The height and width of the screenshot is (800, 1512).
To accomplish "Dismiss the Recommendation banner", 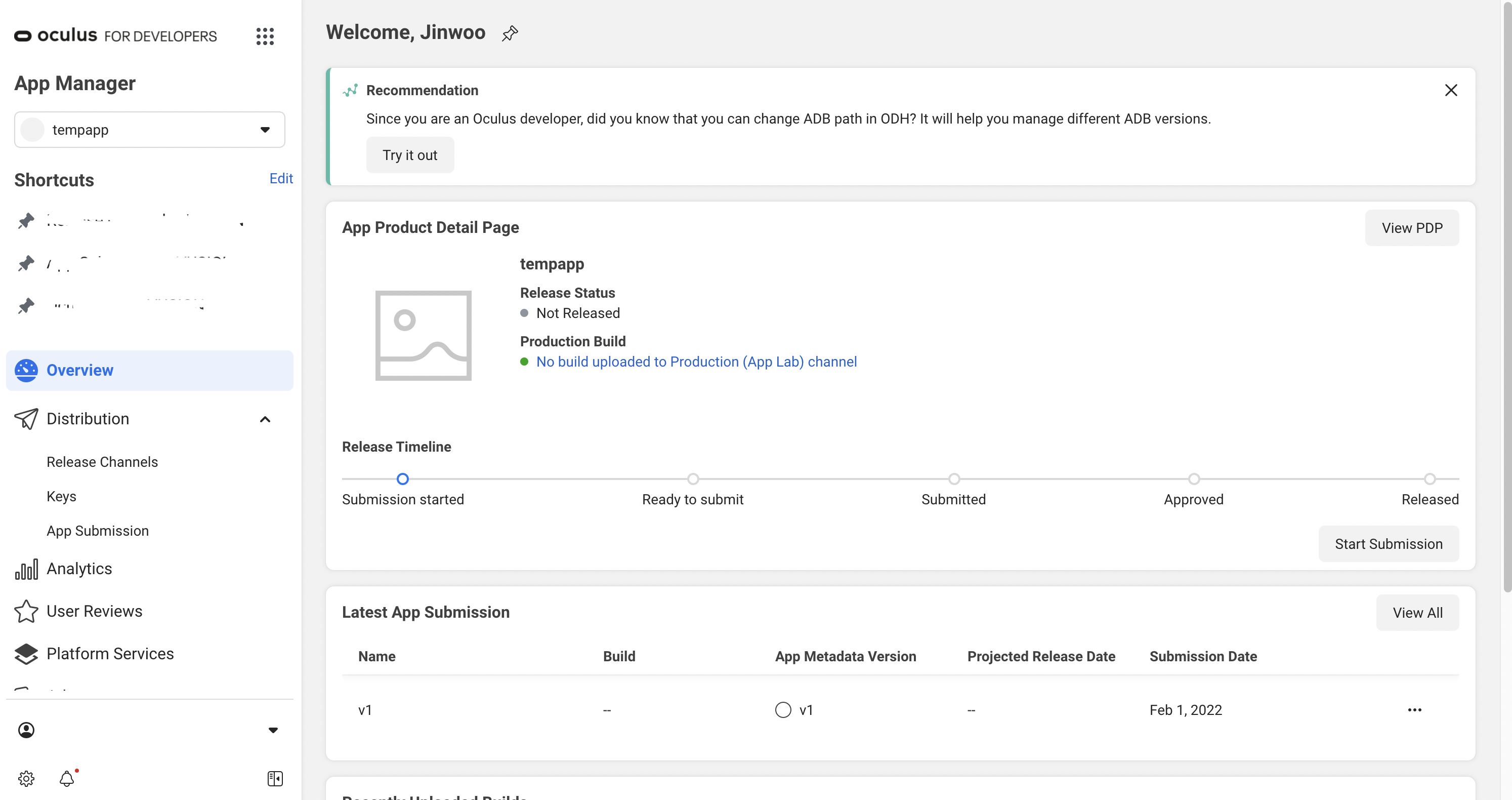I will (x=1451, y=90).
